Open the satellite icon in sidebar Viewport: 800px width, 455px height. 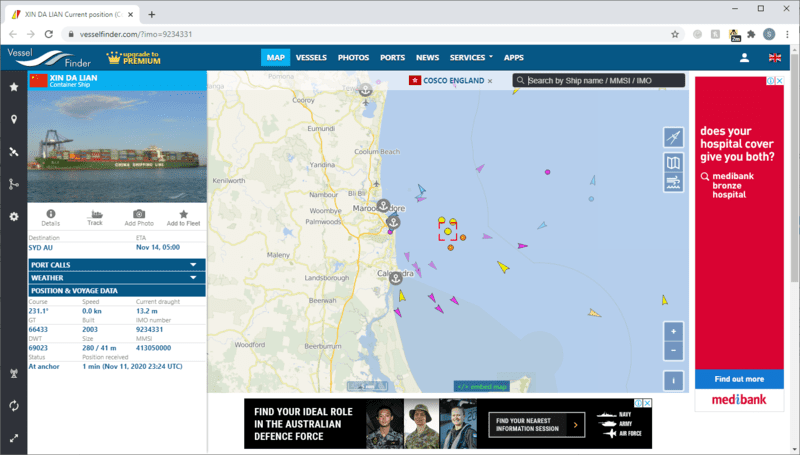pyautogui.click(x=14, y=152)
